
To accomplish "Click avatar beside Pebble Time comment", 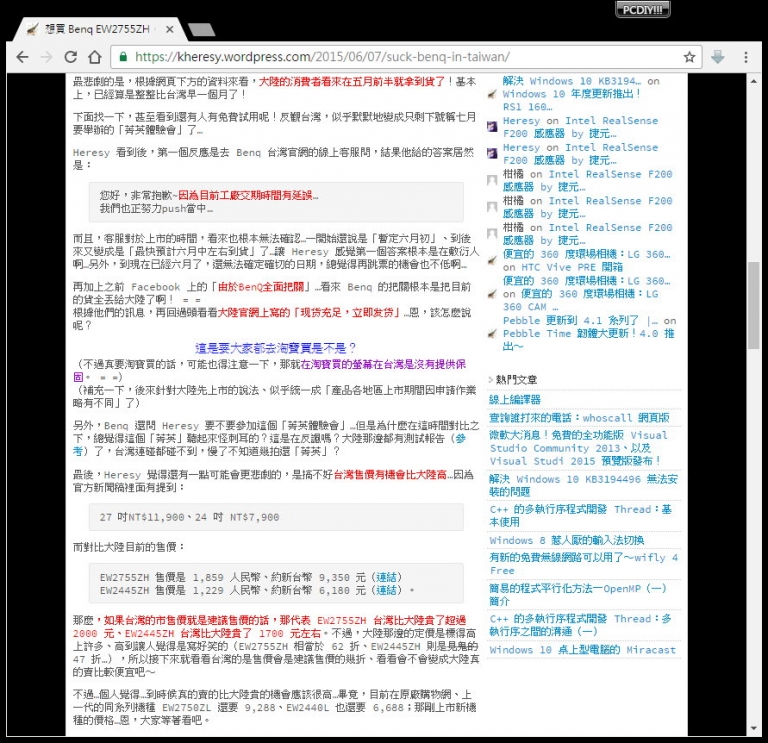I will (492, 334).
